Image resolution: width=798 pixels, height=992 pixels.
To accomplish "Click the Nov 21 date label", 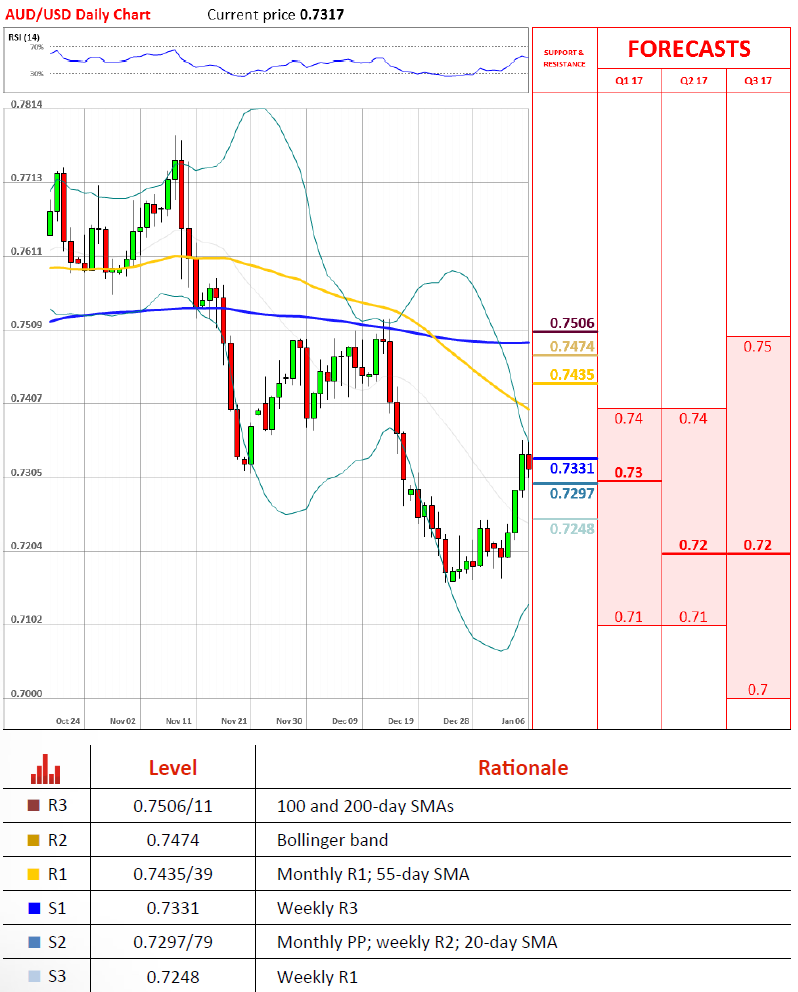I will (234, 721).
